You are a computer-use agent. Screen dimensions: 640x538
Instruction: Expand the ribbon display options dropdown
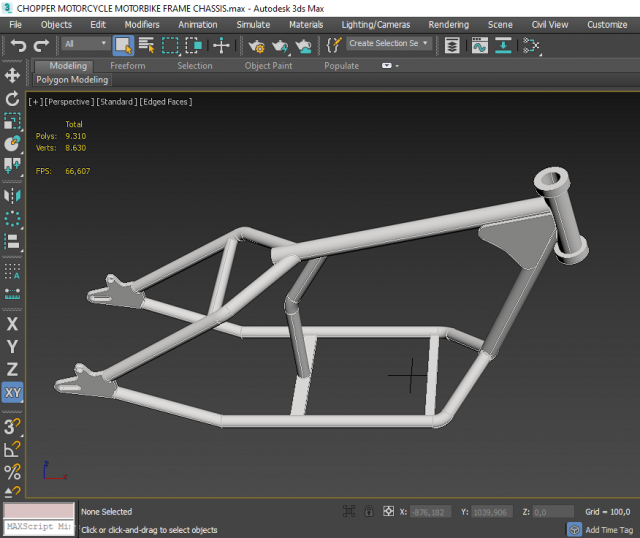tap(390, 66)
